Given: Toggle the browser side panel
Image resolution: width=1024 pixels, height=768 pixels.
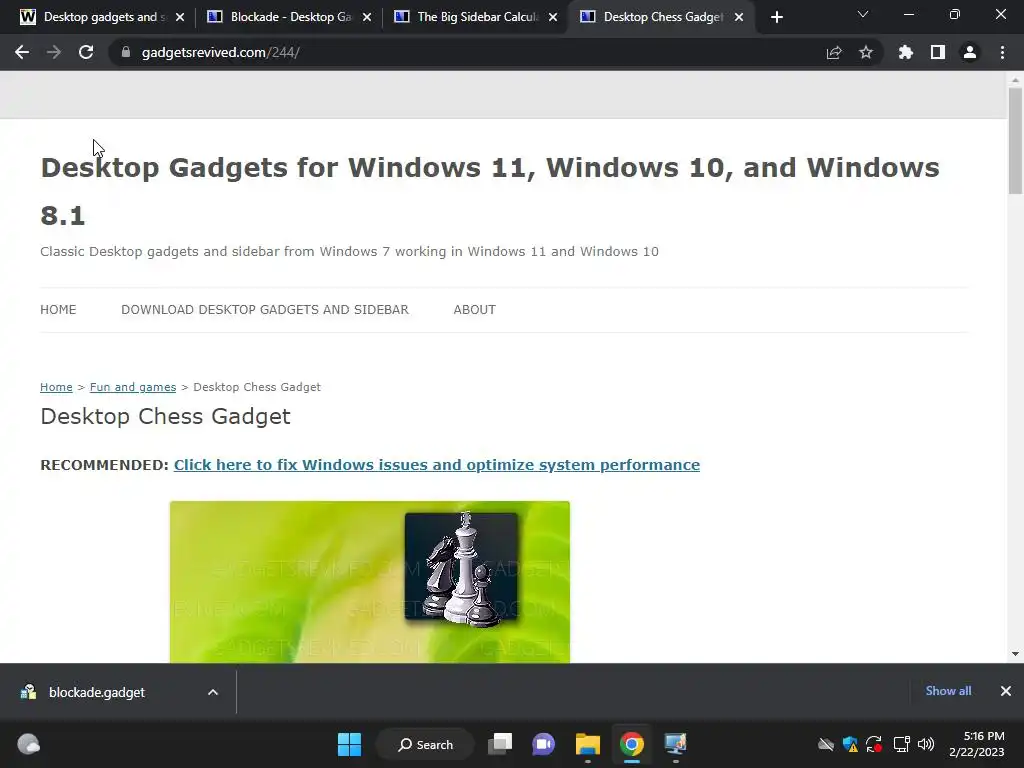Looking at the screenshot, I should pyautogui.click(x=938, y=52).
